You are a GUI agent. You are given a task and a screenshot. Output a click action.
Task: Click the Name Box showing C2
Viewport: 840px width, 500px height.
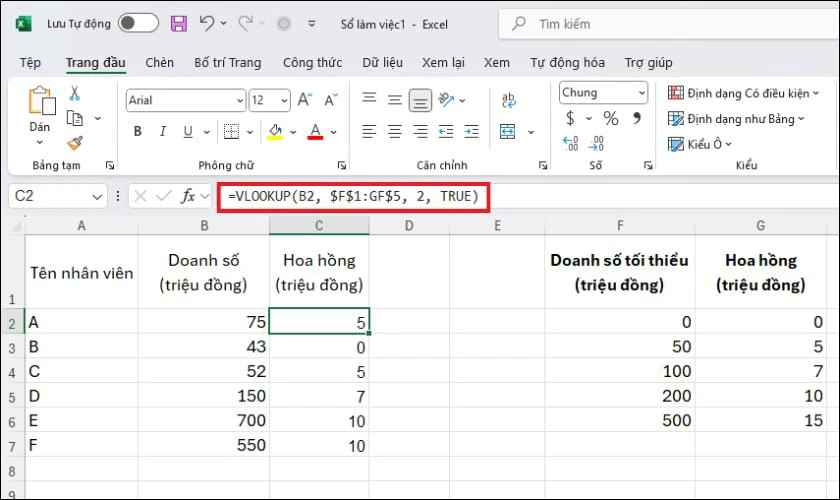[x=57, y=196]
